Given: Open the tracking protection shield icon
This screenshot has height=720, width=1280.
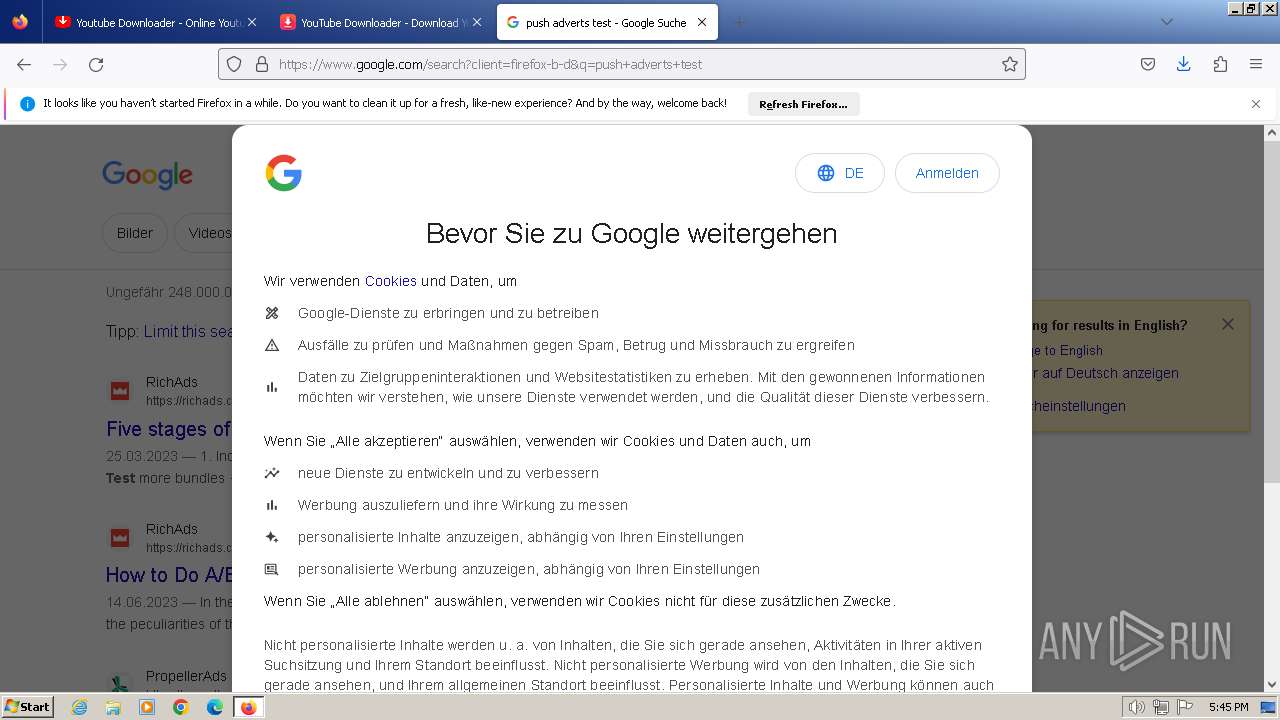Looking at the screenshot, I should tap(234, 64).
